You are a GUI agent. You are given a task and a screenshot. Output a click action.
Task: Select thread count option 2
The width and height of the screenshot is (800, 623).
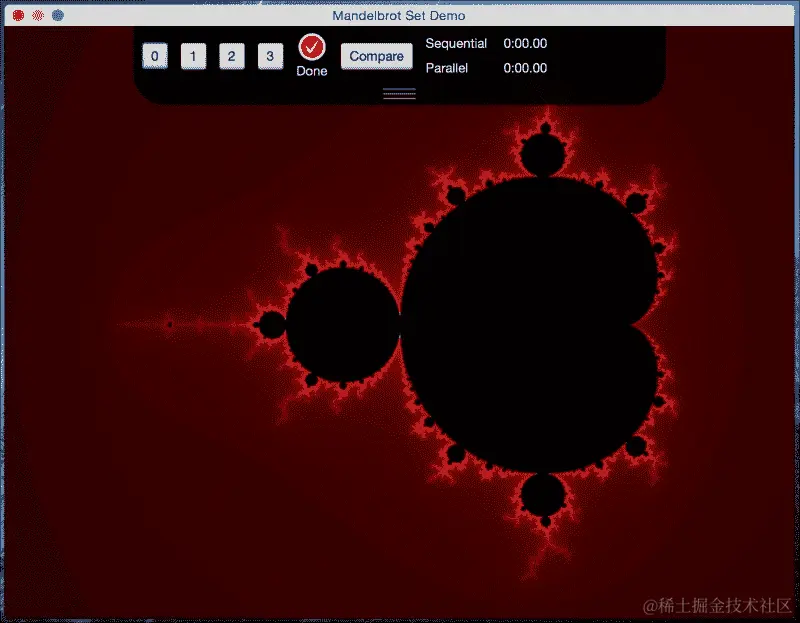(232, 56)
